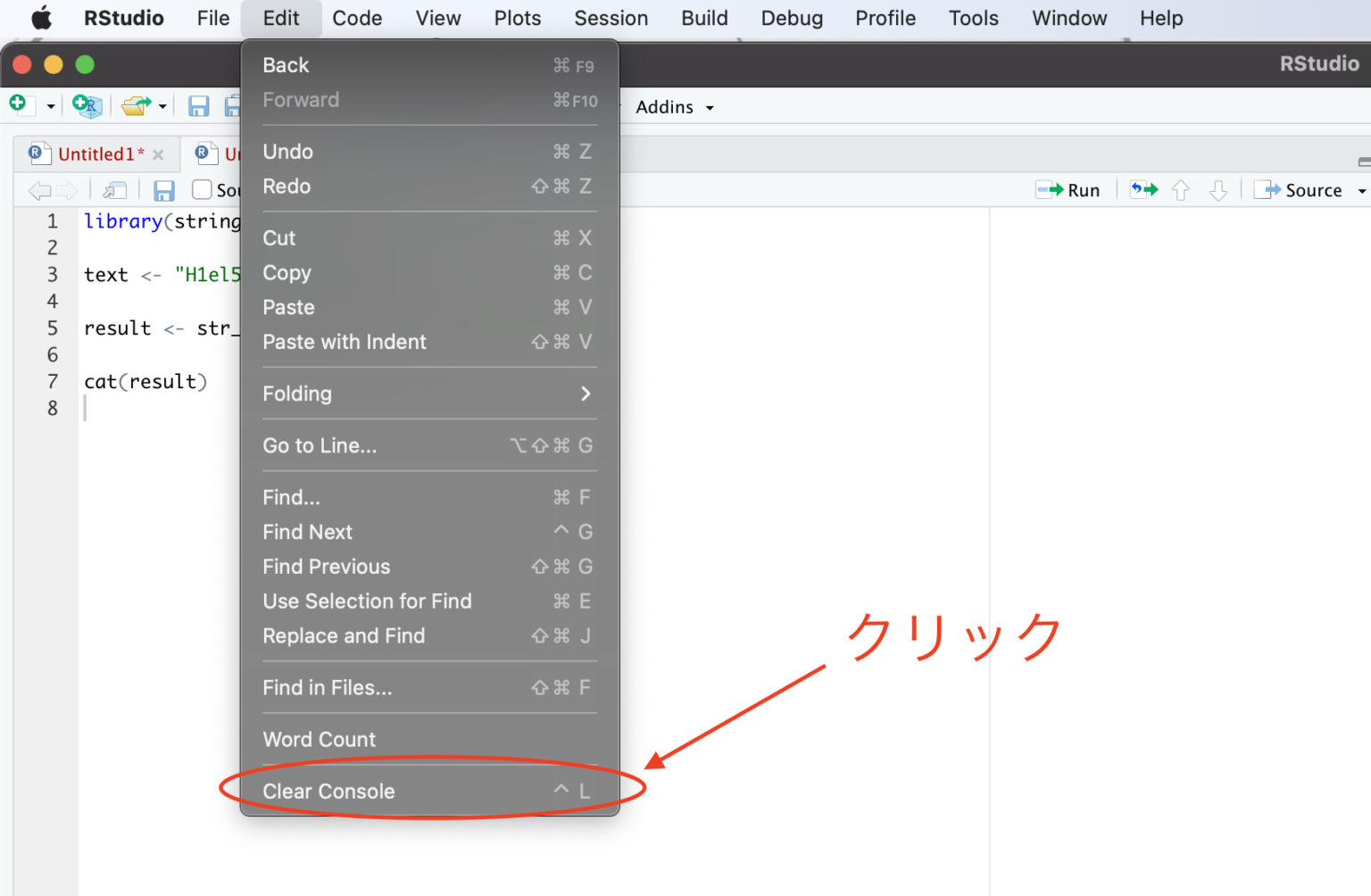Open the Source button dropdown
Viewport: 1371px width, 896px height.
click(x=1360, y=189)
